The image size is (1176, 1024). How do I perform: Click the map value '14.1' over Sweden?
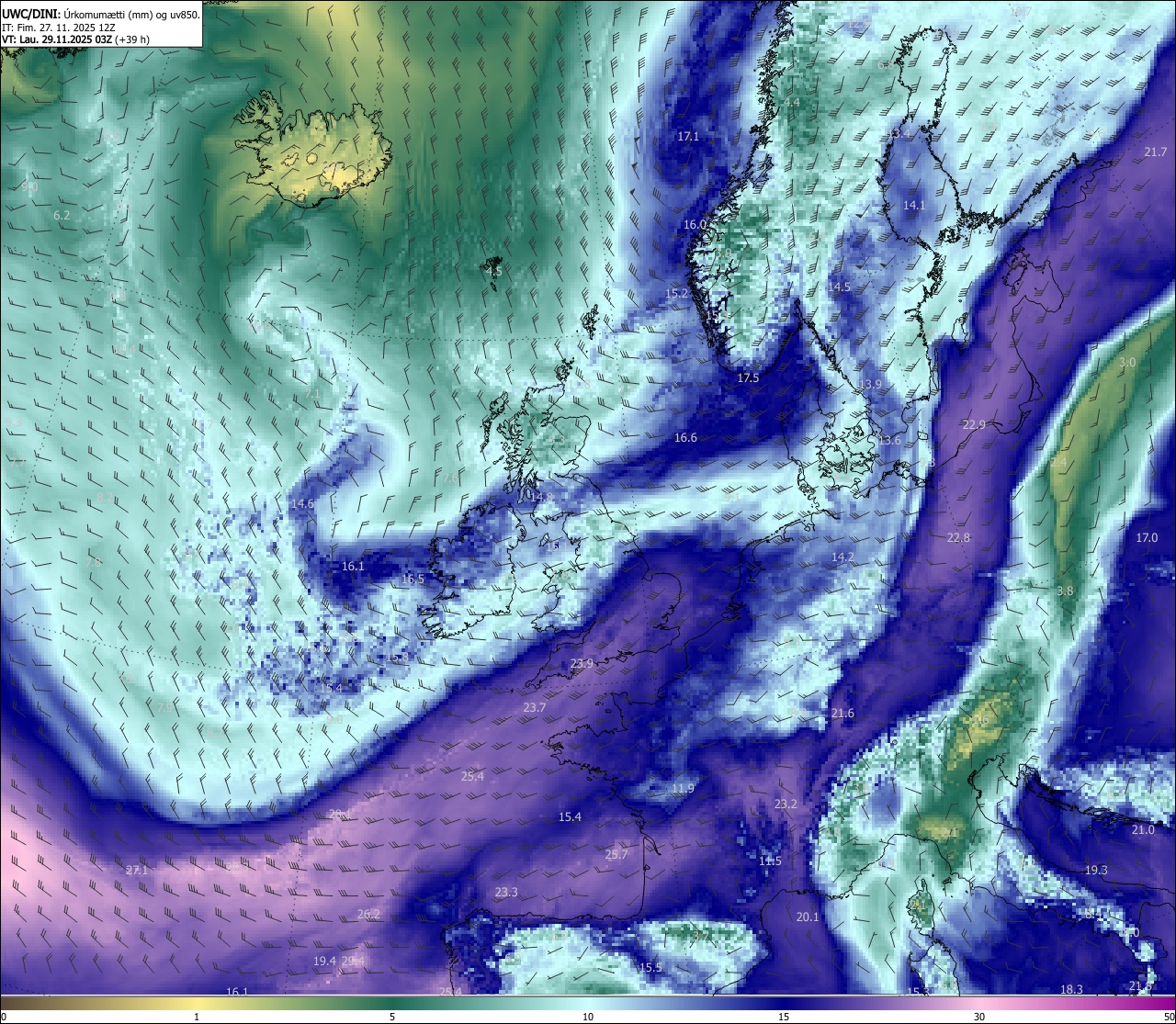[x=914, y=206]
